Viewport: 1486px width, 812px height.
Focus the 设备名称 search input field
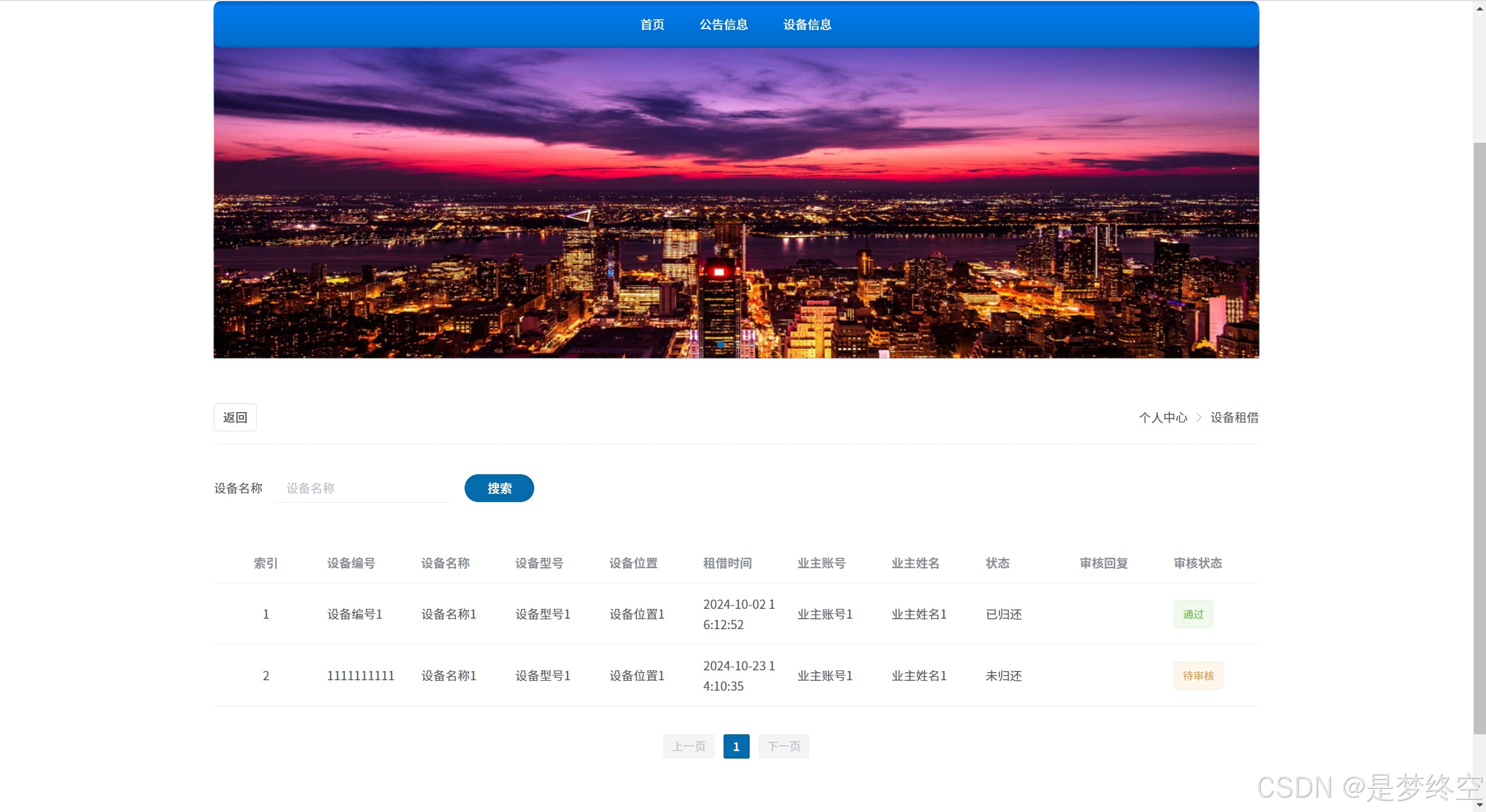click(x=363, y=488)
